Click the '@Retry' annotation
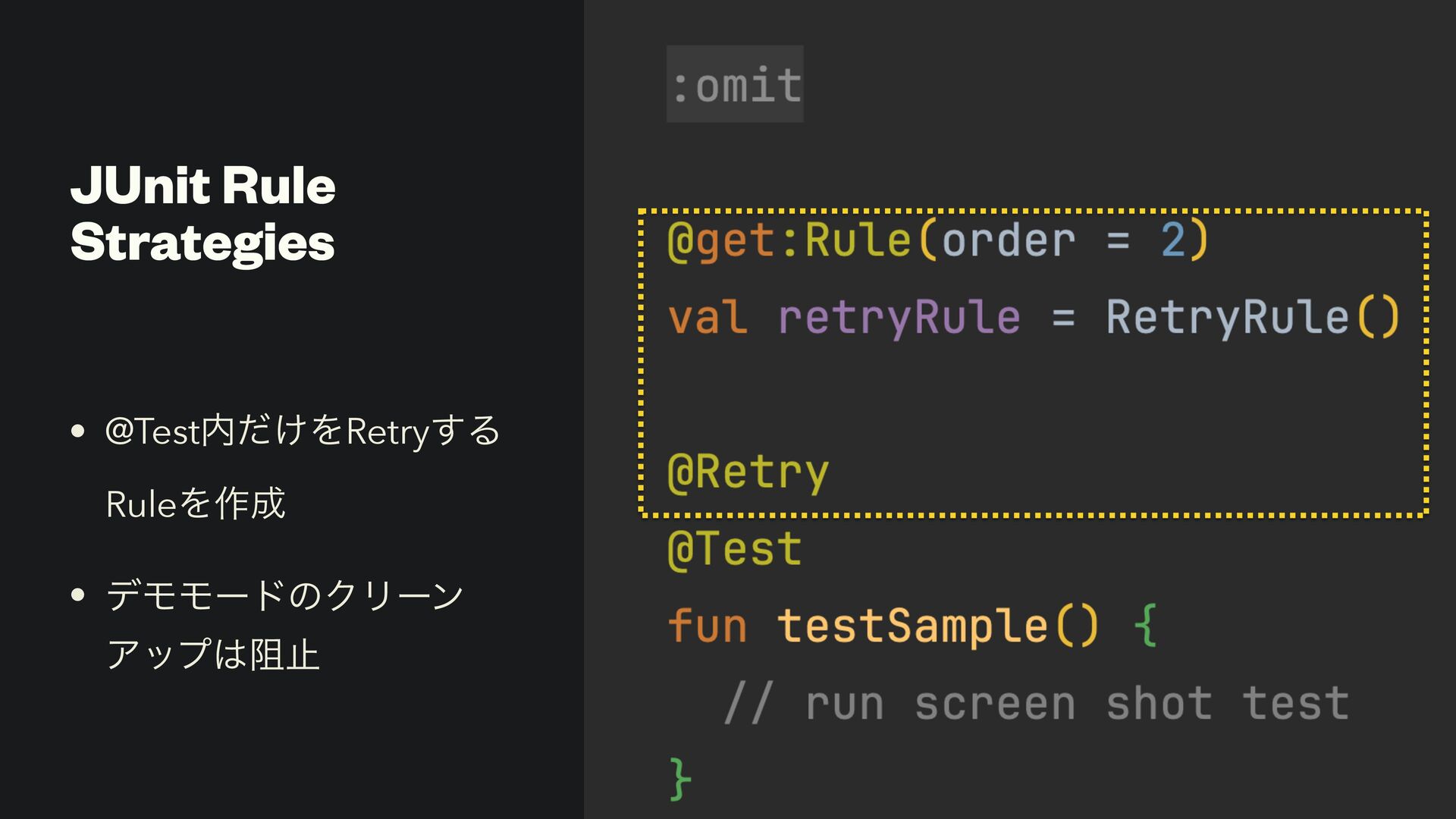Image resolution: width=1456 pixels, height=819 pixels. click(x=748, y=472)
